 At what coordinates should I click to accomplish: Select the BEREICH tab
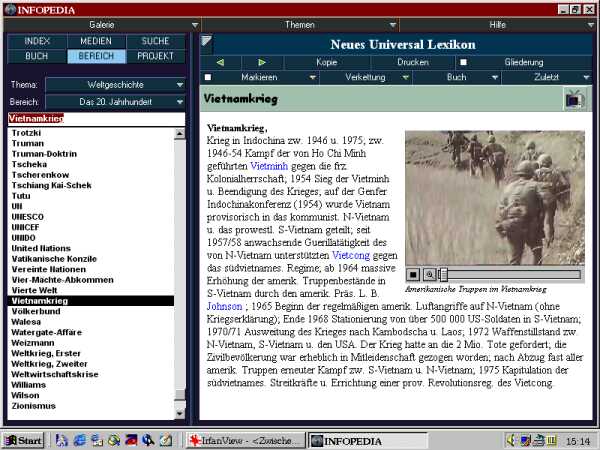click(x=96, y=56)
